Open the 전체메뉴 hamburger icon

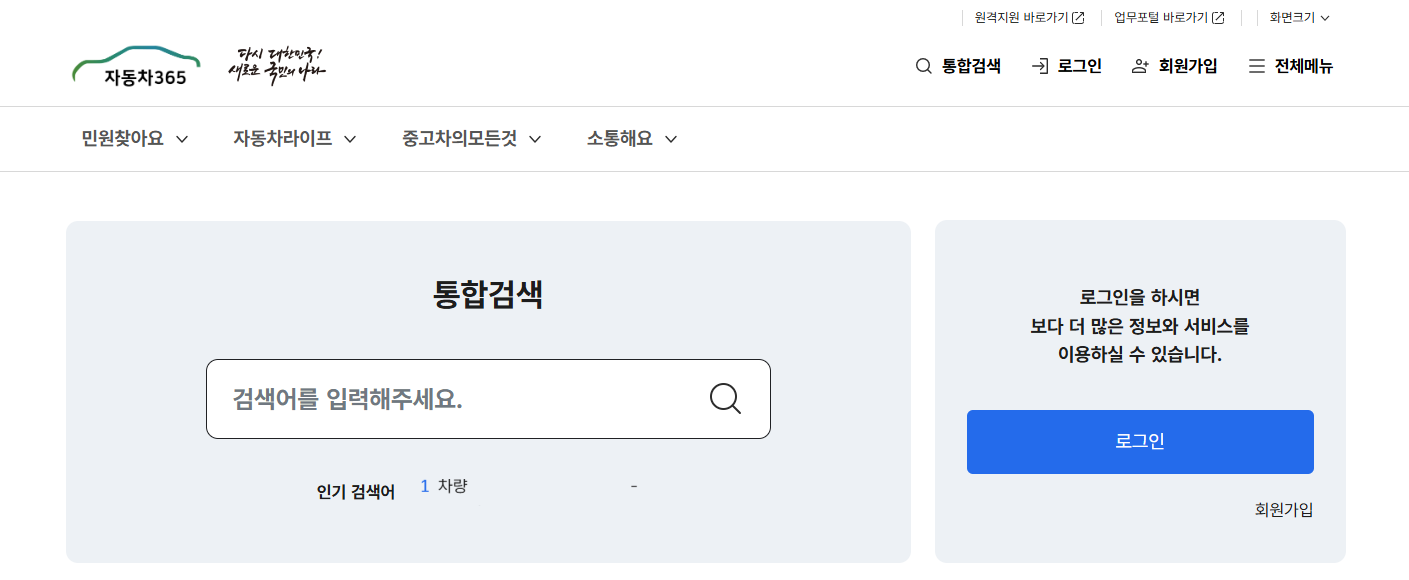pos(1255,66)
